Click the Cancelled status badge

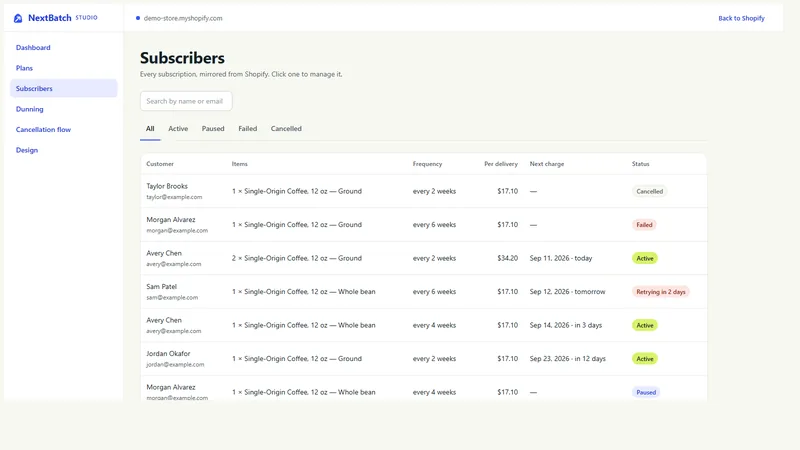click(649, 191)
